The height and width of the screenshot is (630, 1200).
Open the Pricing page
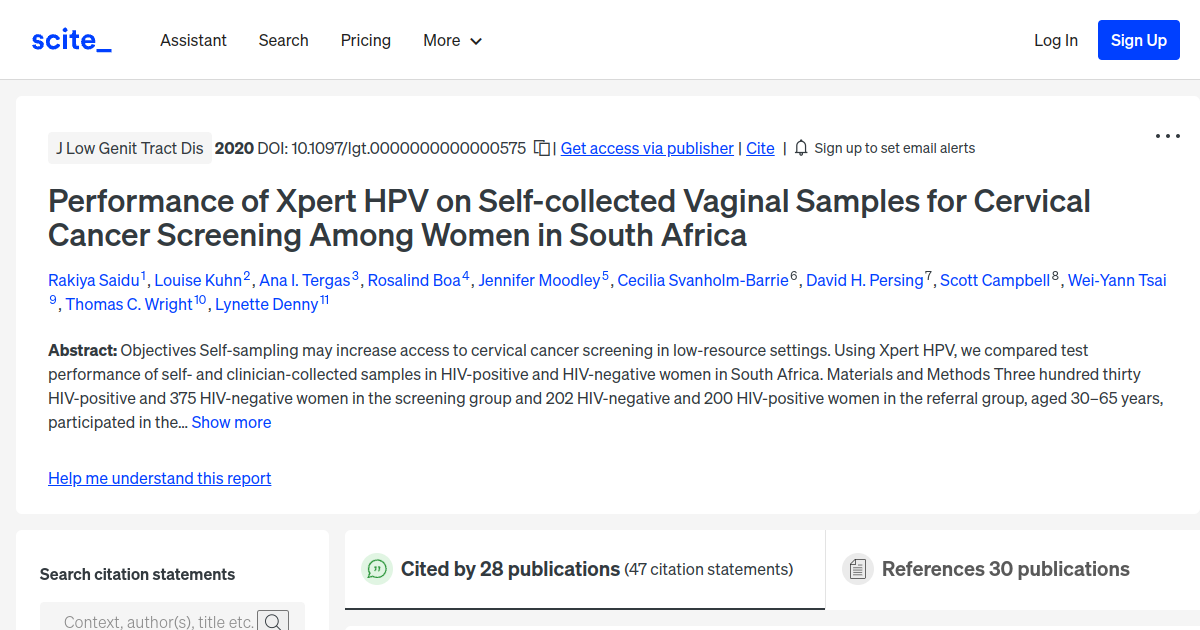(365, 40)
